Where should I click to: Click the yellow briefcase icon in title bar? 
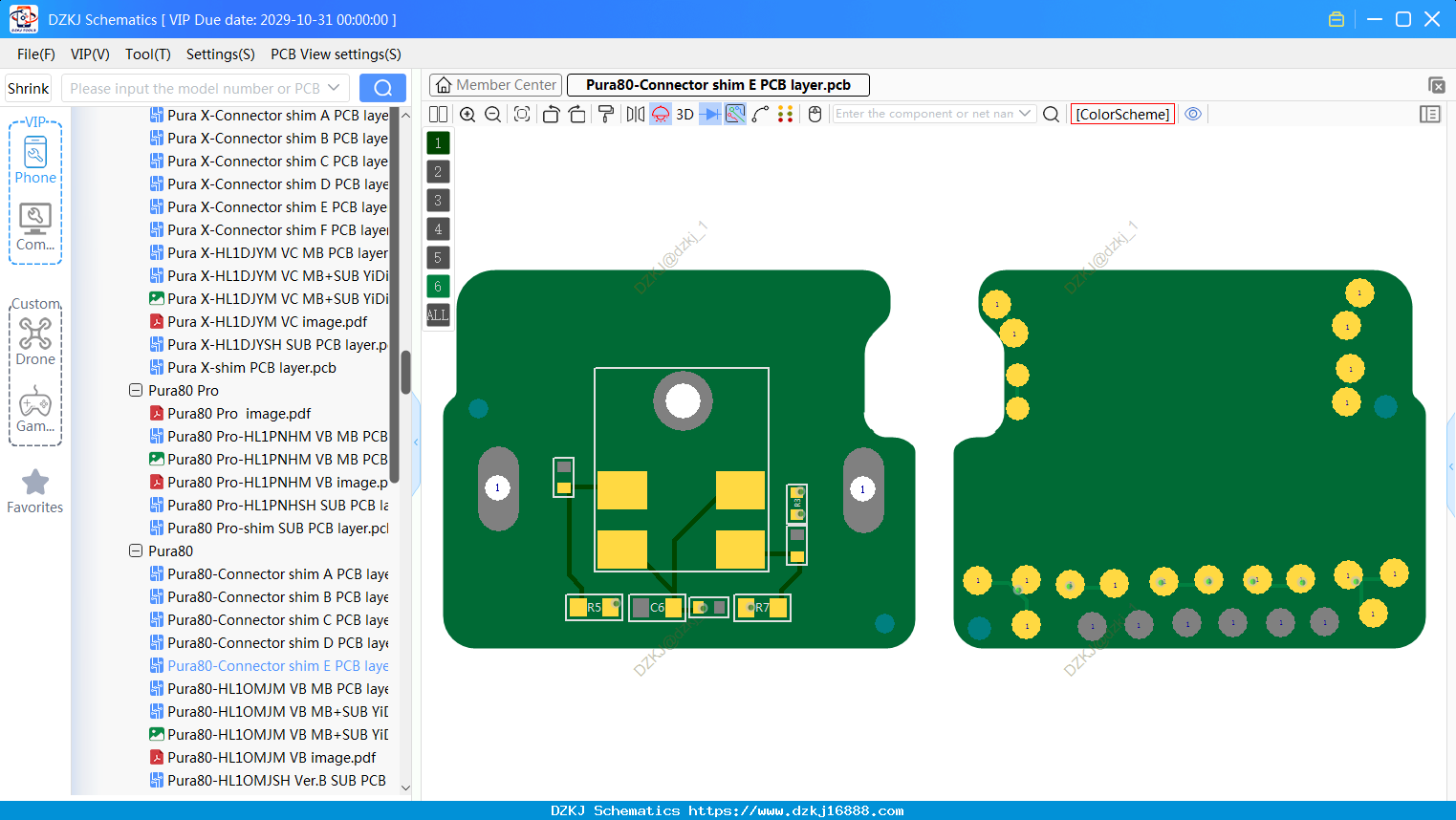click(x=1336, y=19)
